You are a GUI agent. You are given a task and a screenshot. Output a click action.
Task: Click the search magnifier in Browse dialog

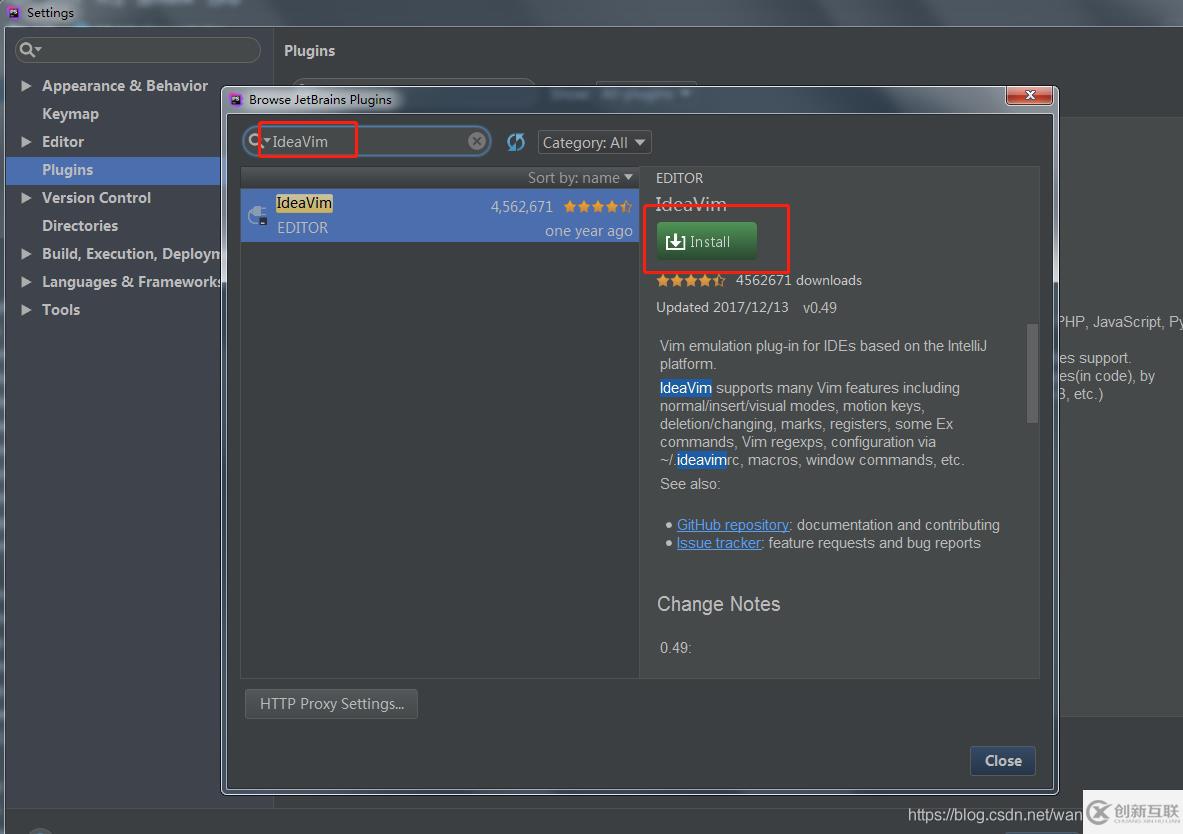click(255, 140)
